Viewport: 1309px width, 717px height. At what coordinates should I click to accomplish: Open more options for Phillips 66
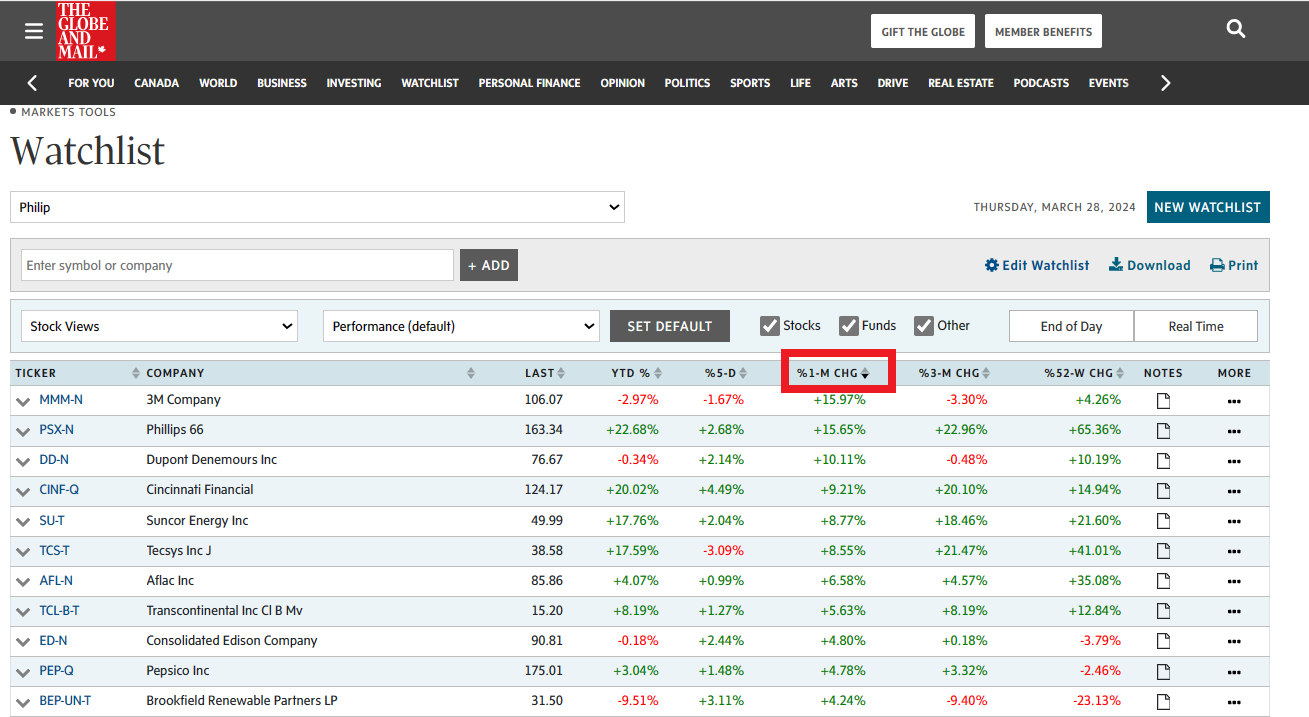1234,431
